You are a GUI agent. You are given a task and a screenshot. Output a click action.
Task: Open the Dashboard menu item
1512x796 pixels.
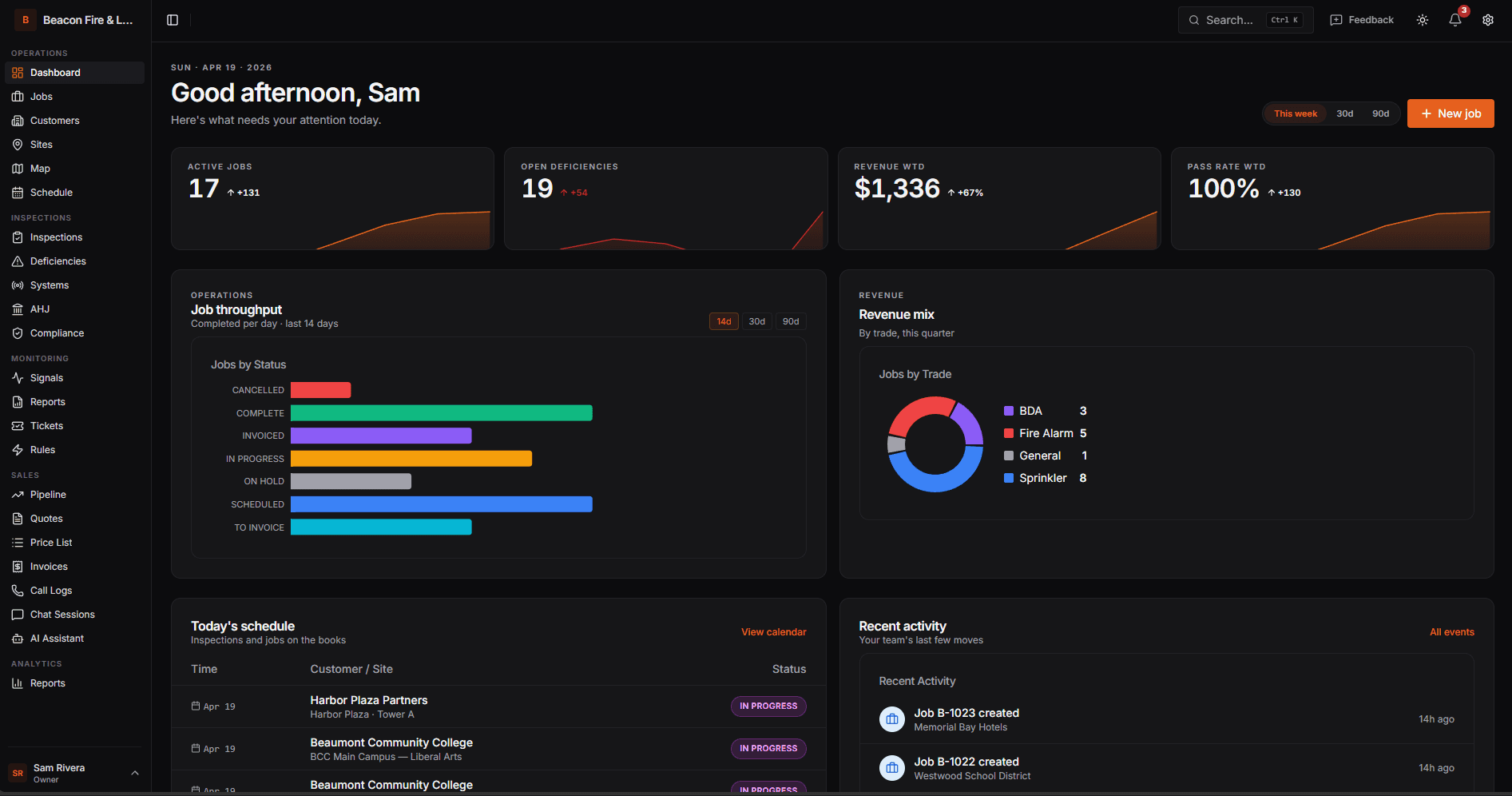coord(54,72)
